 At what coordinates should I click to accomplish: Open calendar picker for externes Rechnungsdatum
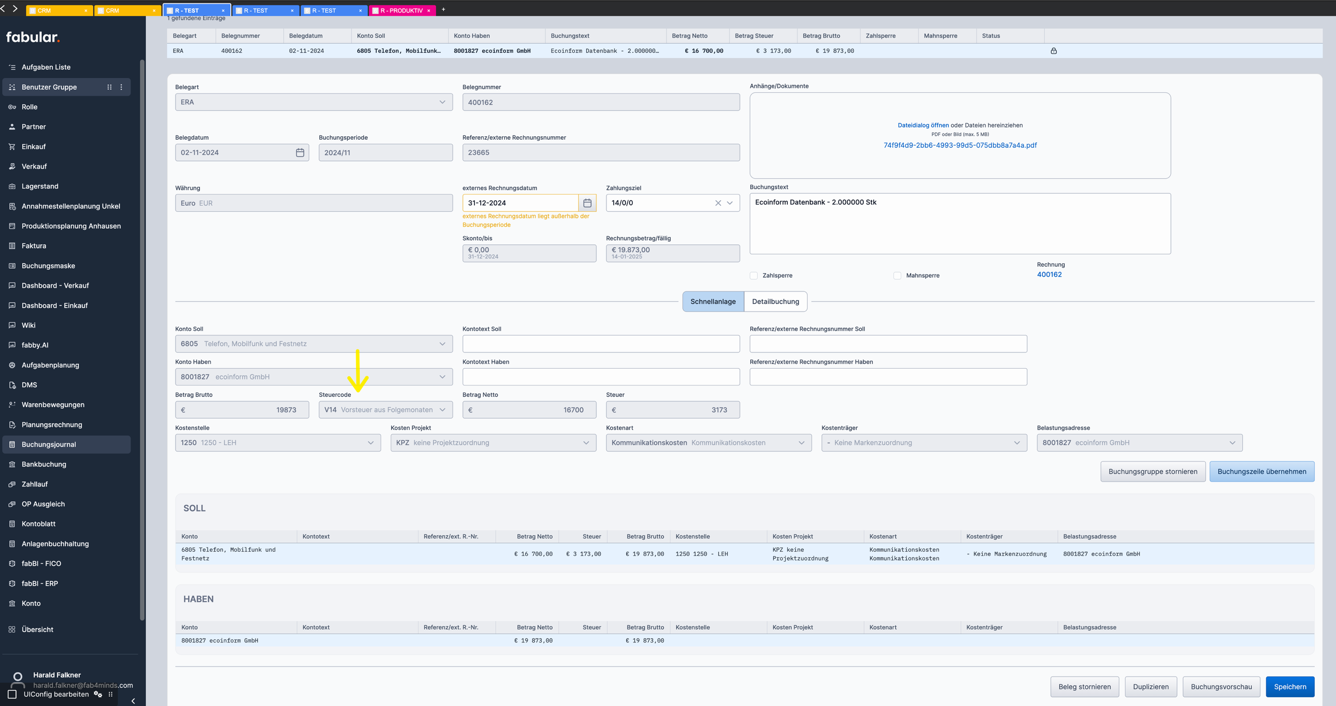click(x=587, y=203)
